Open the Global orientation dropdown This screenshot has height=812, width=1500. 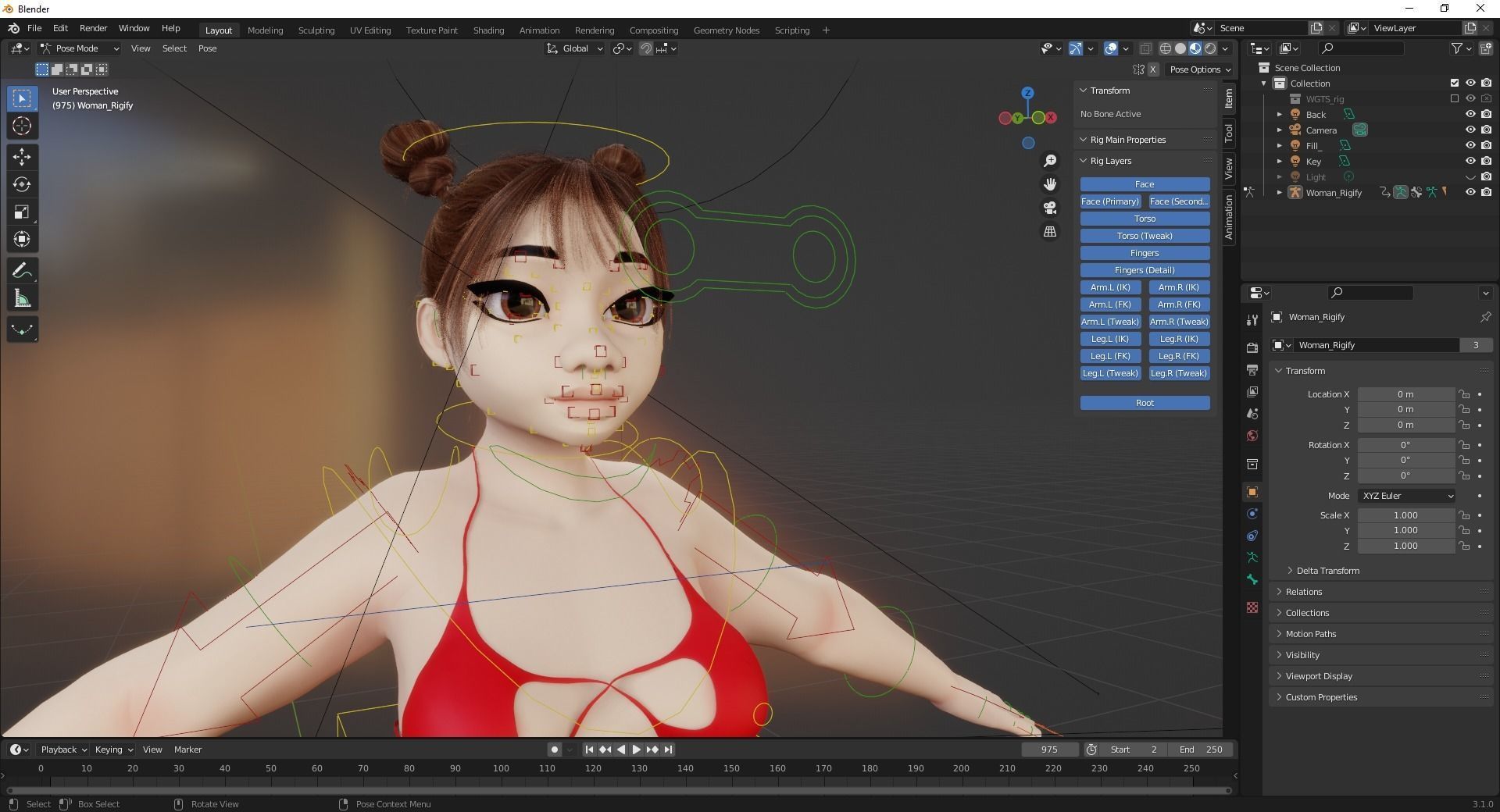pyautogui.click(x=575, y=48)
